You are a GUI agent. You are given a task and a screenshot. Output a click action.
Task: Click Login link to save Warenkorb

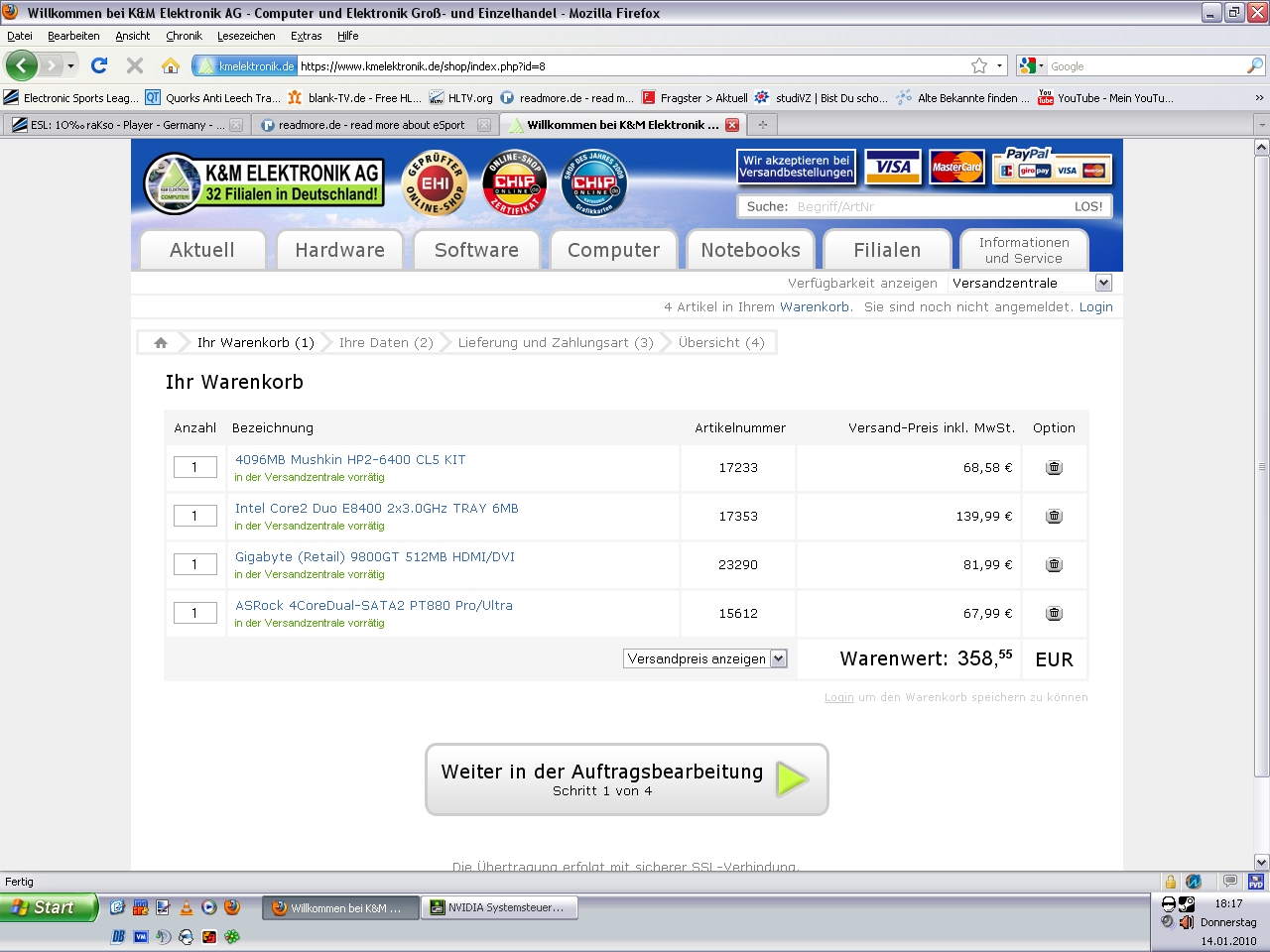click(x=839, y=697)
